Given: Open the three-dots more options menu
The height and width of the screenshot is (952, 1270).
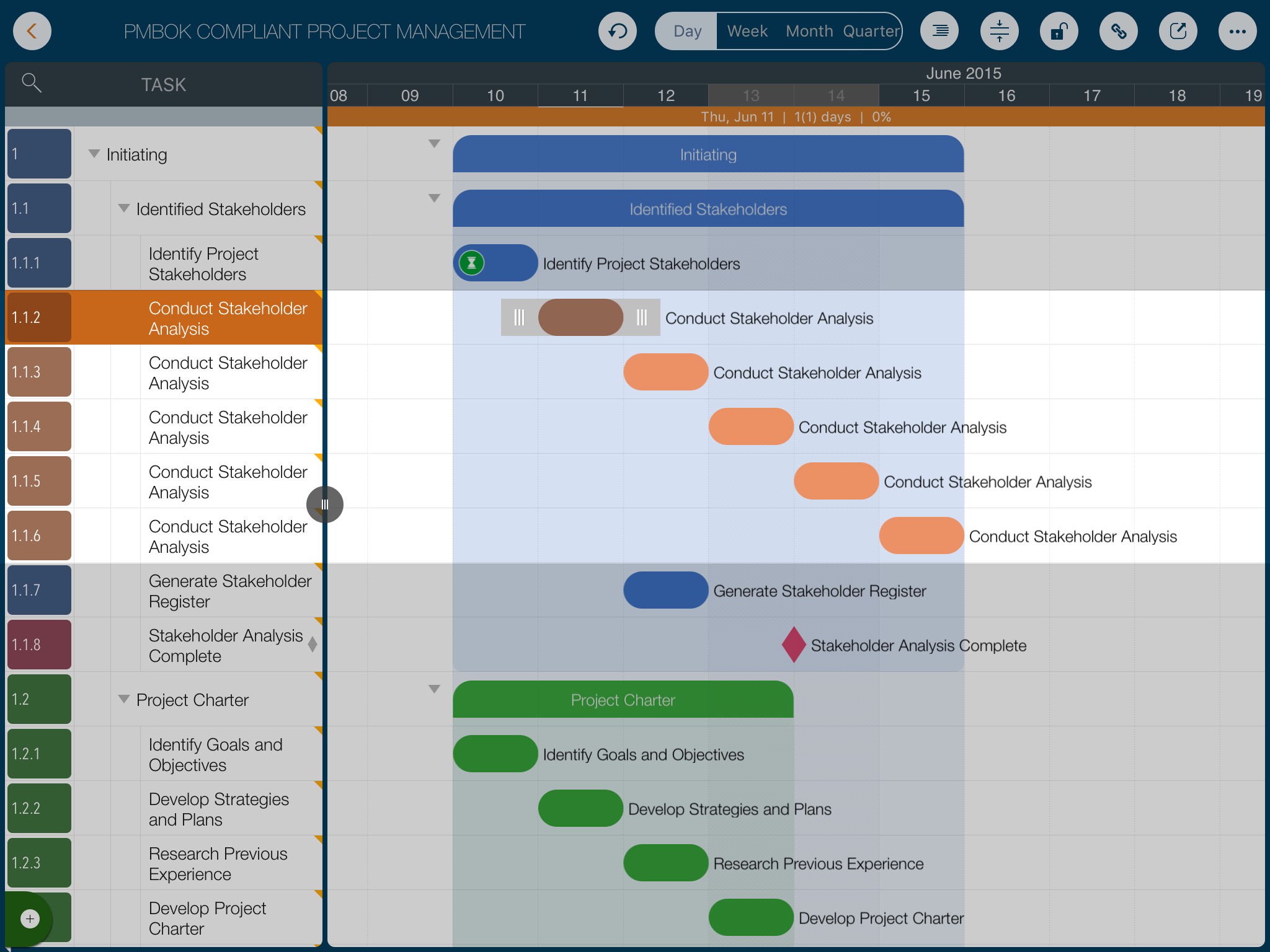Looking at the screenshot, I should click(x=1237, y=31).
